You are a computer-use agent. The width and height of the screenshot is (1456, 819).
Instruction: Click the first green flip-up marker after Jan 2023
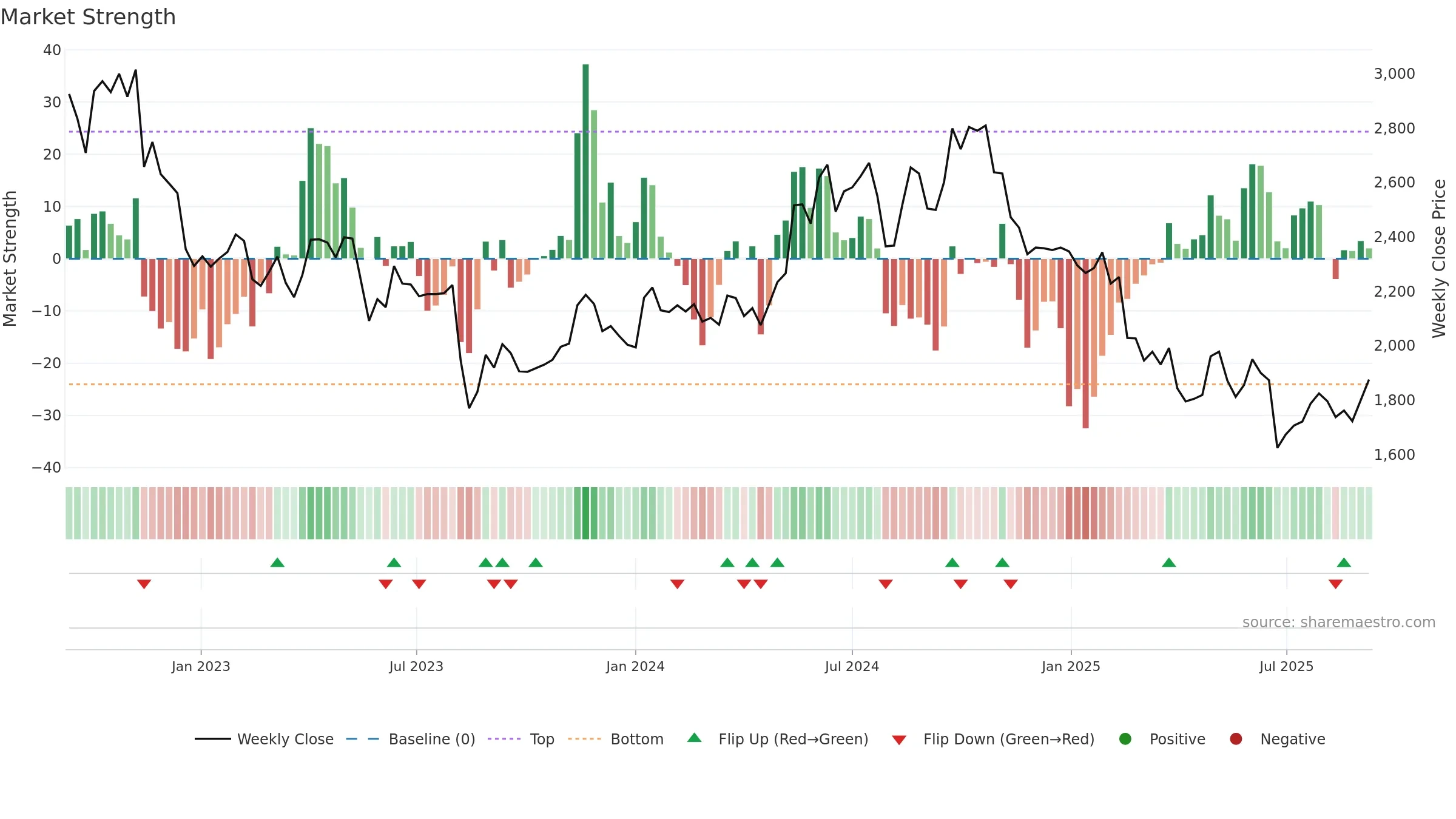pyautogui.click(x=277, y=562)
